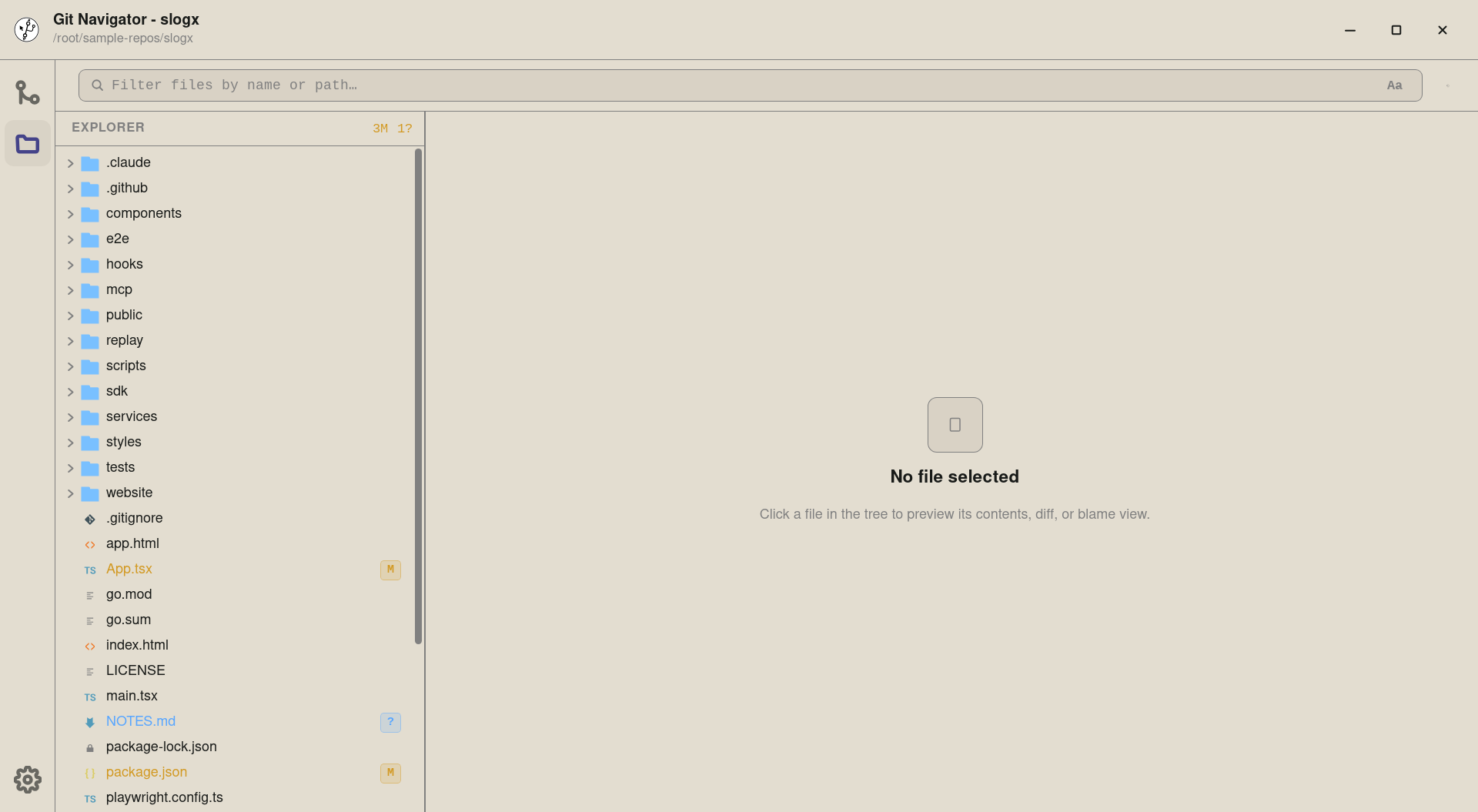Expand the .github folder chevron
This screenshot has width=1478, height=812.
pyautogui.click(x=70, y=189)
